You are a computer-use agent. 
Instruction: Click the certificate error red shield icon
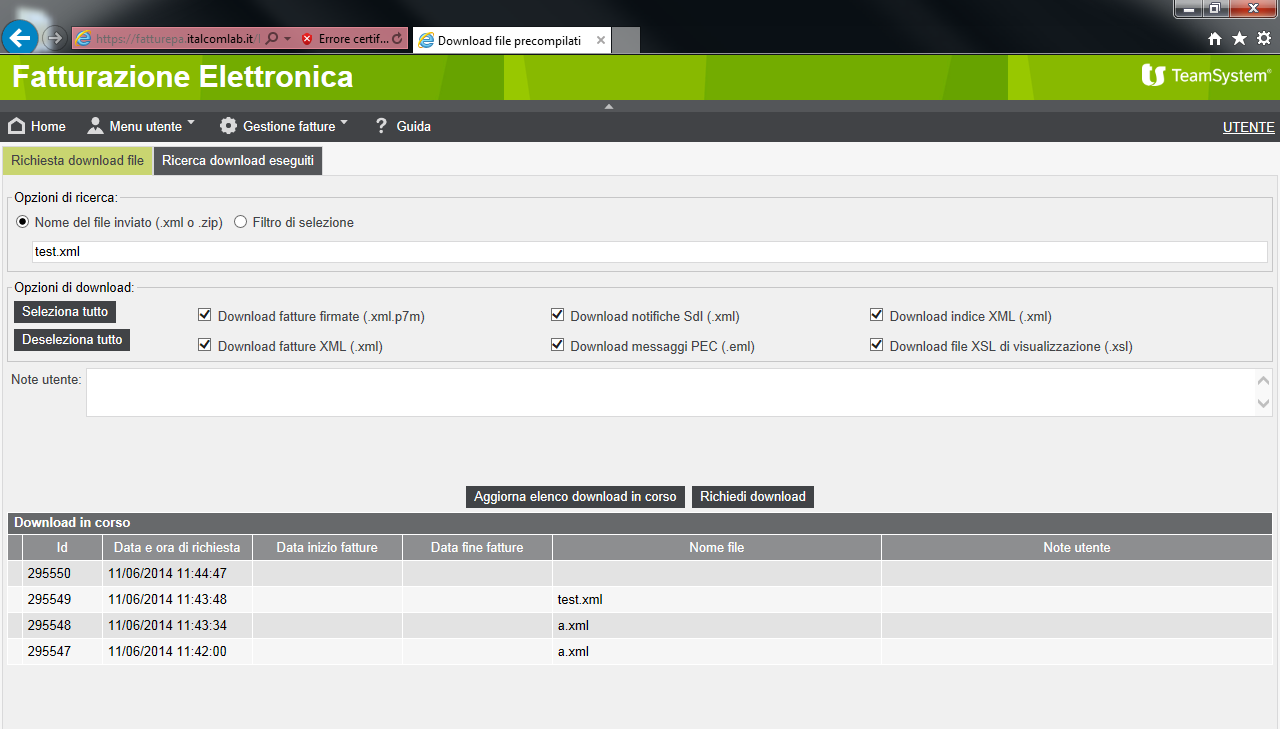point(307,39)
